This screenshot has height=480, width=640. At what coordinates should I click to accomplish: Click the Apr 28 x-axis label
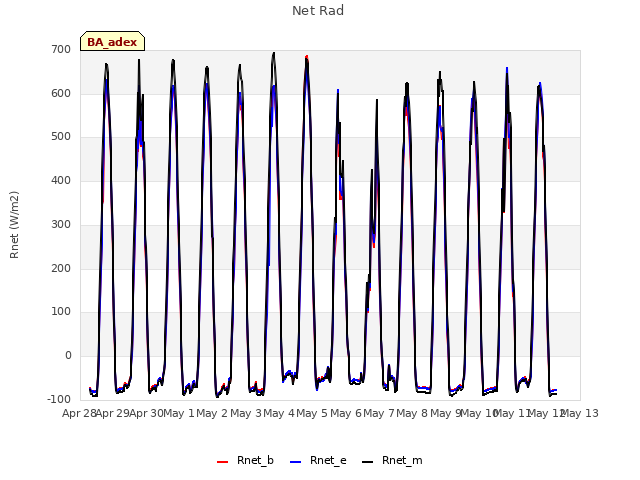point(79,413)
